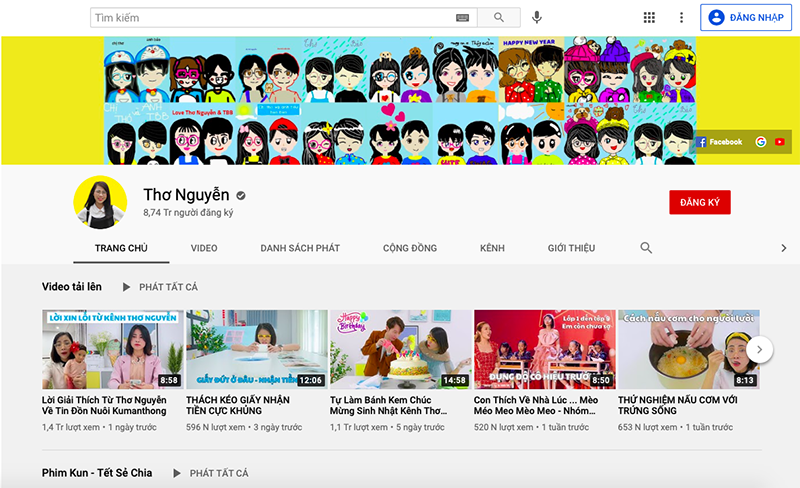
Task: Click 596 N lượt xem metadata
Action: tap(216, 427)
